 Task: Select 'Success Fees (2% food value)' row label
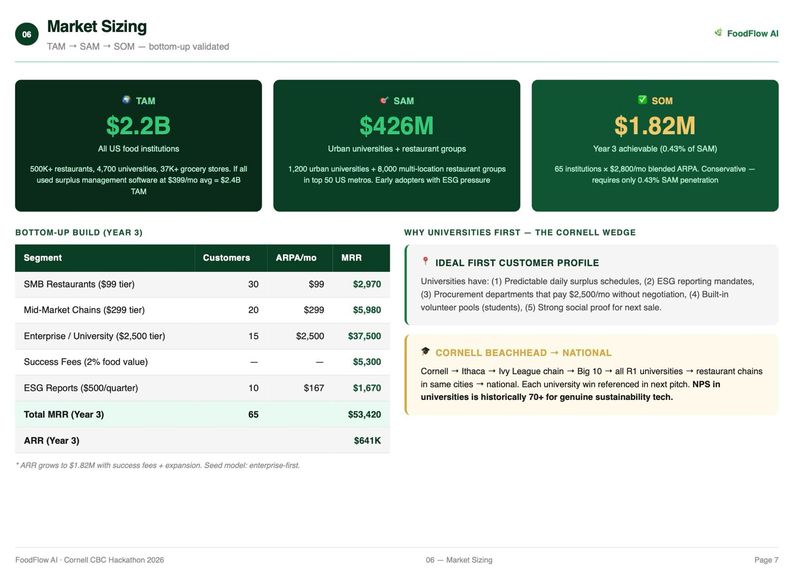(x=86, y=362)
